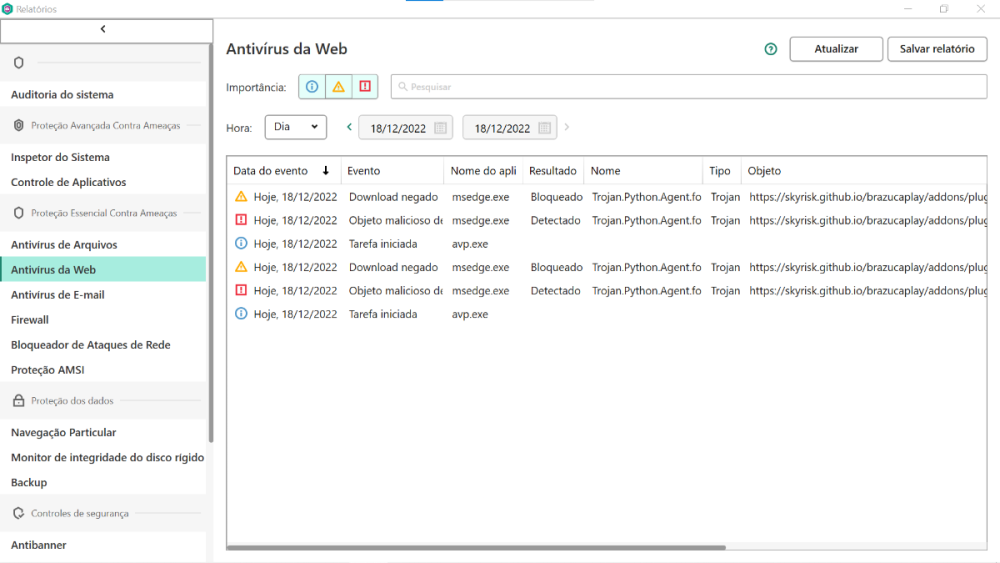Open Antivírus de E-mail report

57,295
